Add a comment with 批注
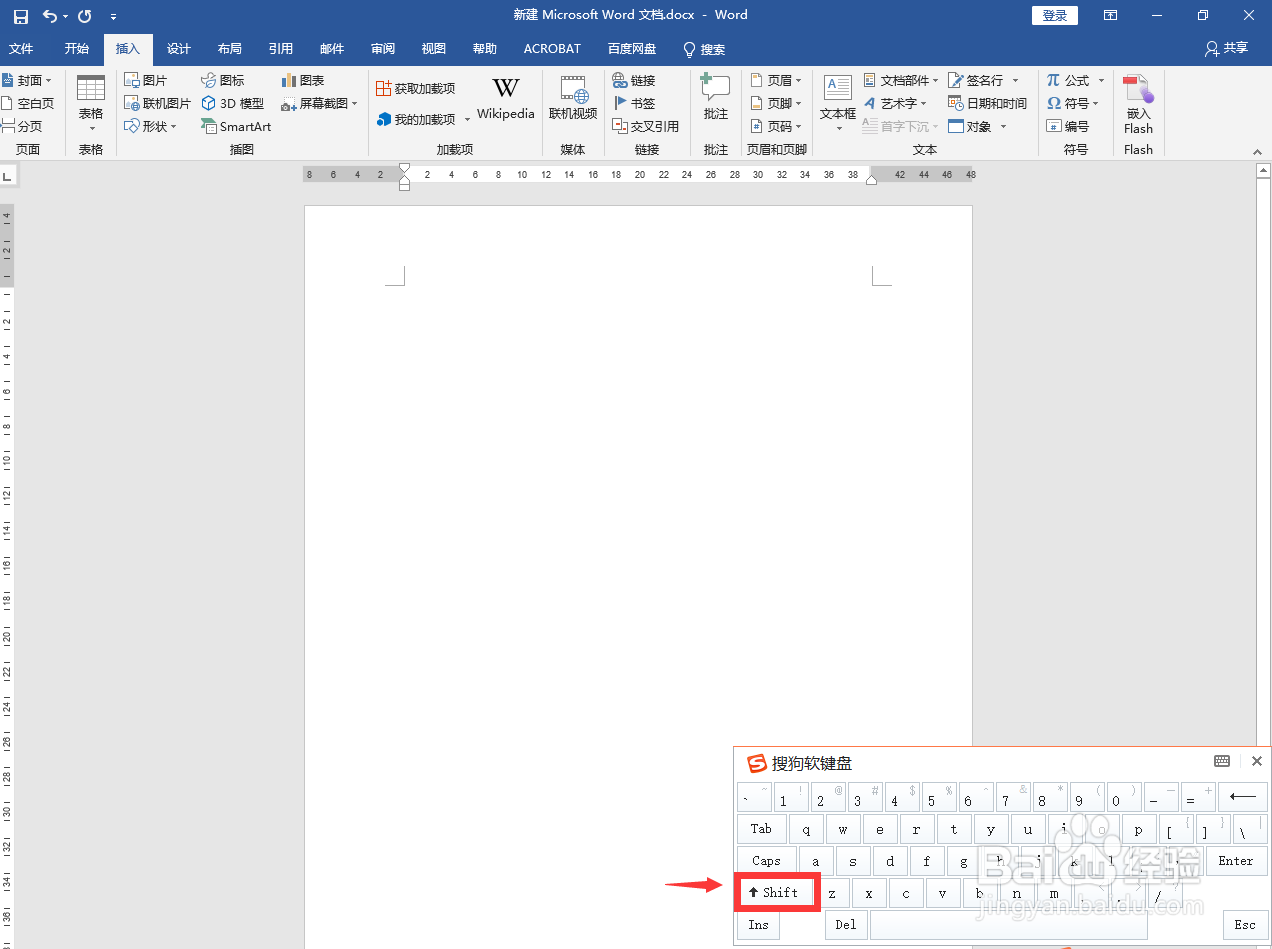The image size is (1272, 949). click(716, 98)
